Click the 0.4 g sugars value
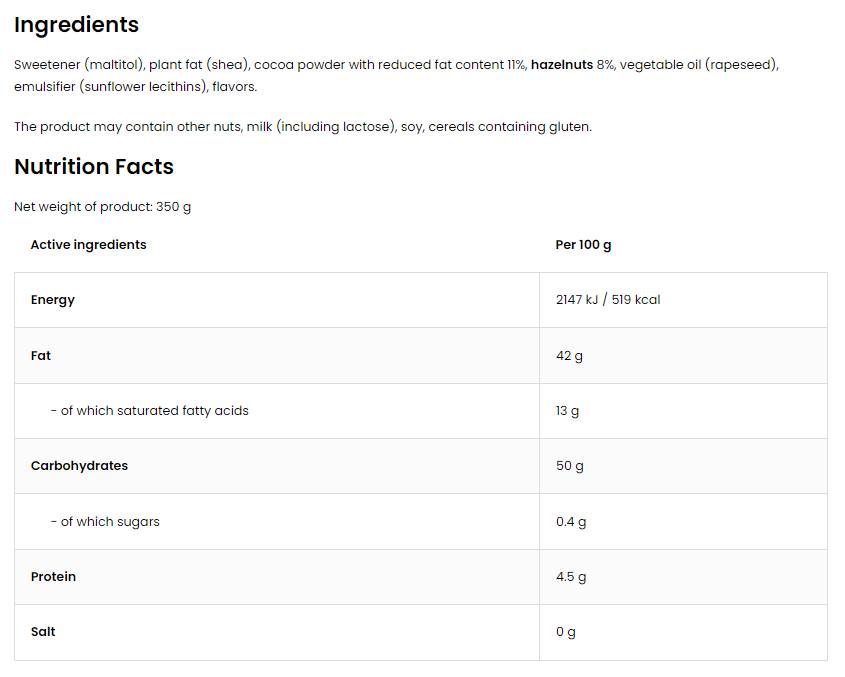 pyautogui.click(x=571, y=522)
